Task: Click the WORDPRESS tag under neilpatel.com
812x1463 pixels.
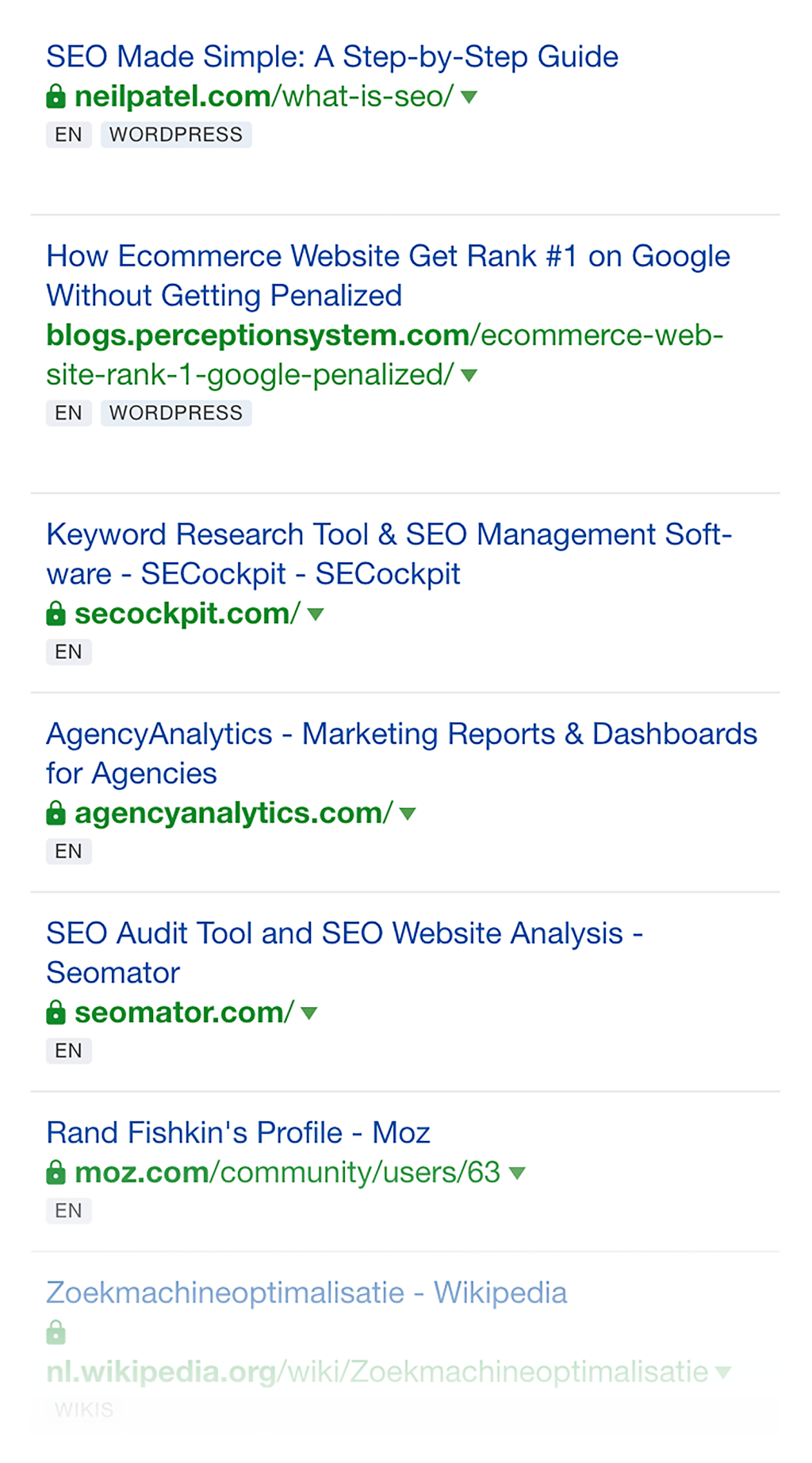Action: click(x=176, y=135)
